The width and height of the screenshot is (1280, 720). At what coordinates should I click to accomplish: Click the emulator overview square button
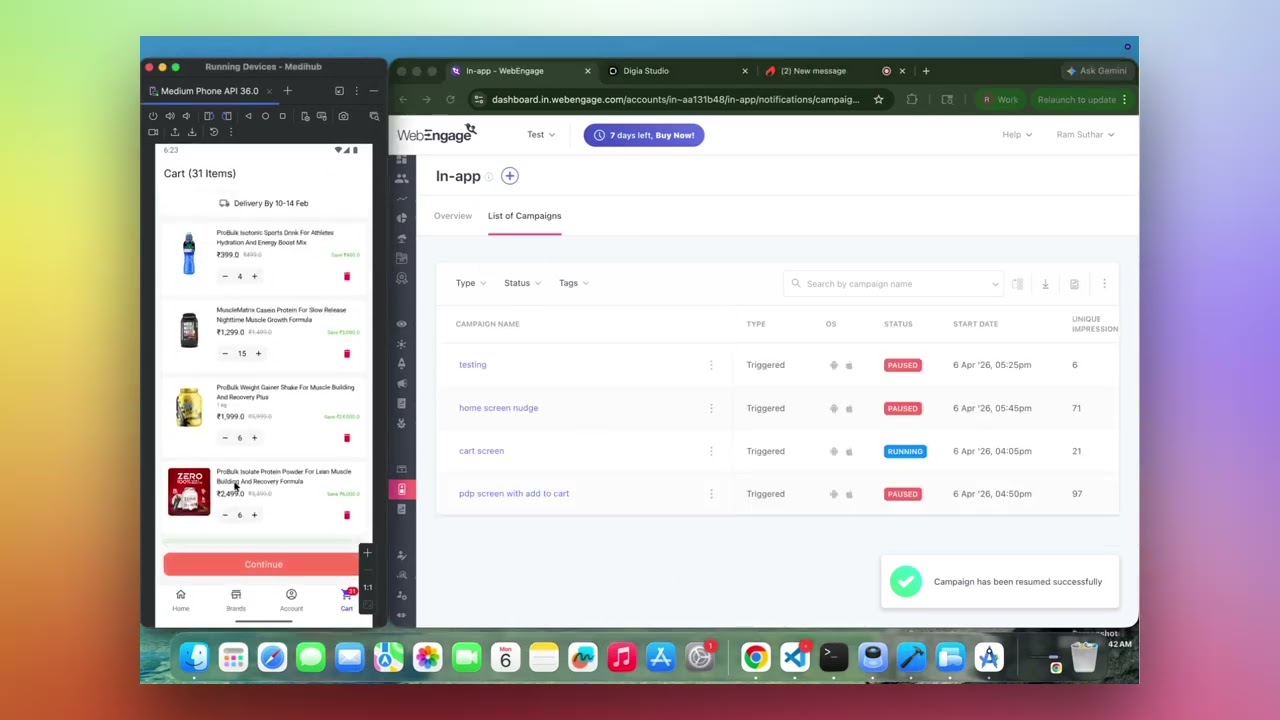pos(282,116)
